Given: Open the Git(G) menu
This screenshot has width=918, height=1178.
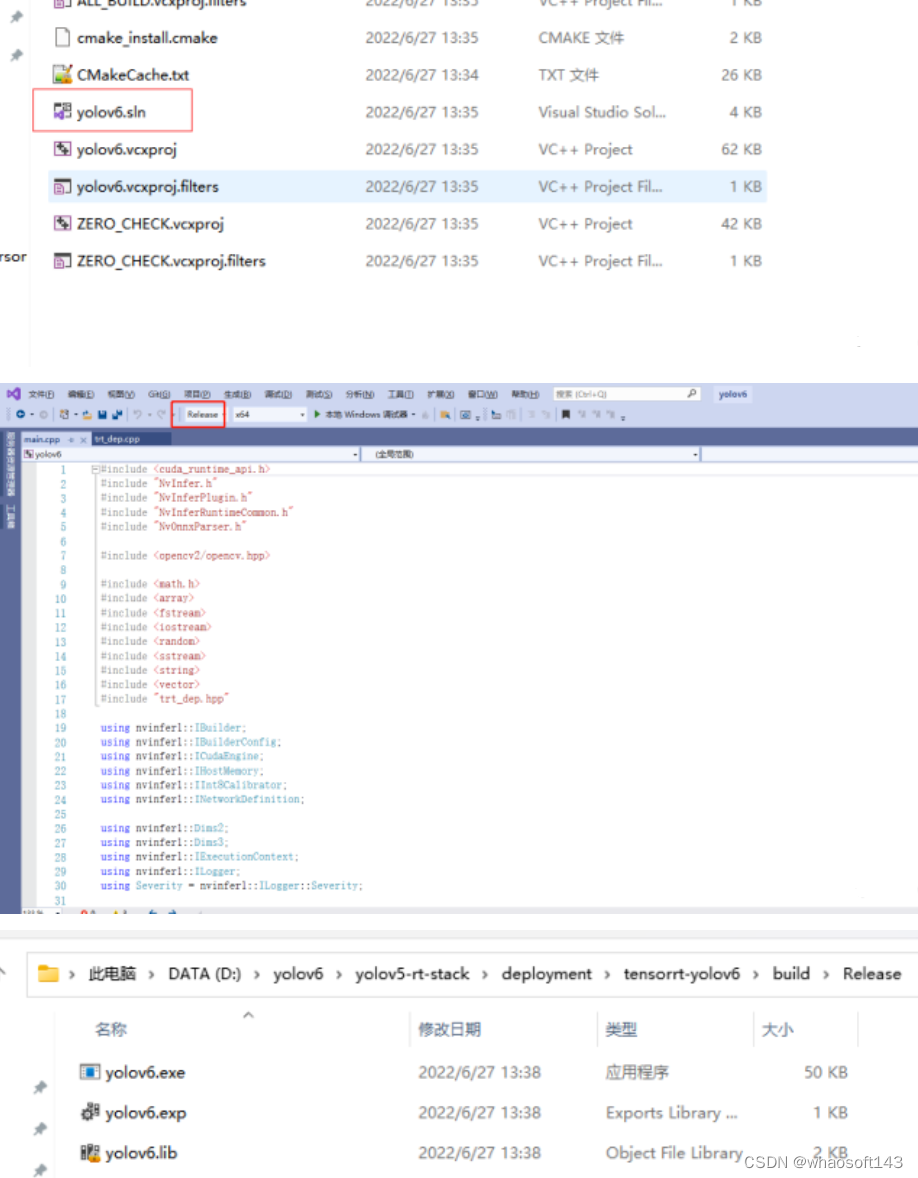Looking at the screenshot, I should pyautogui.click(x=159, y=393).
